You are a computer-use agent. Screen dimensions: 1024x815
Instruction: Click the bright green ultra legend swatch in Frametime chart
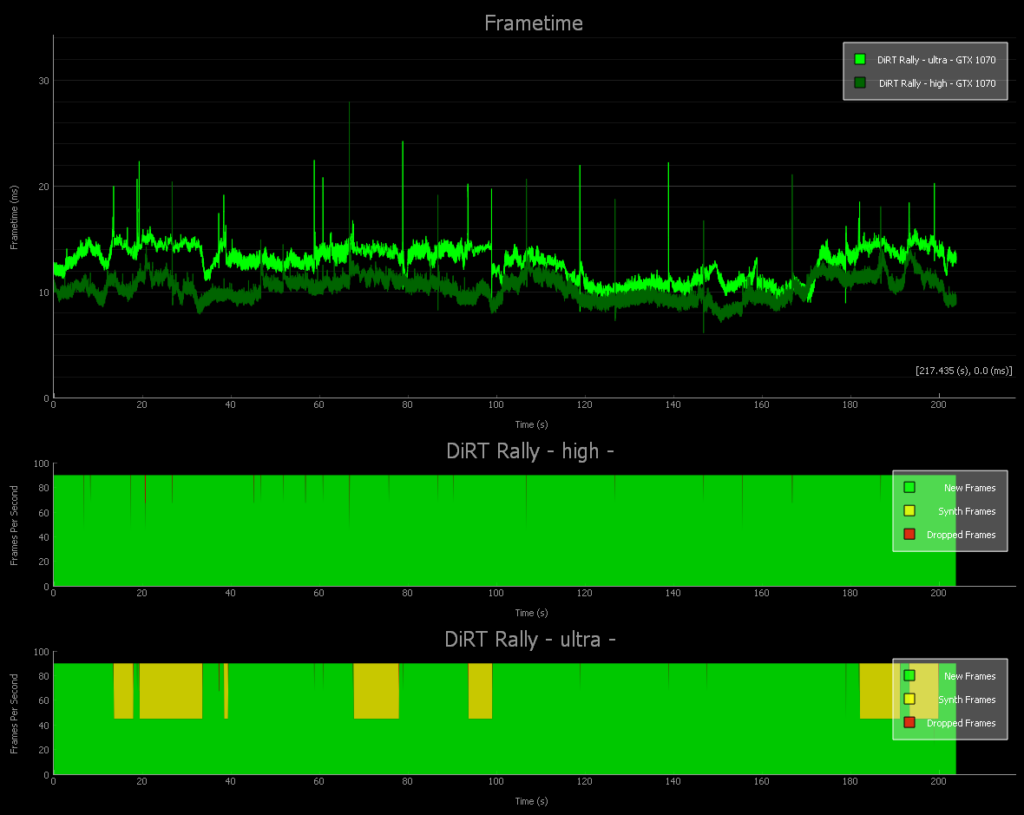pos(860,60)
